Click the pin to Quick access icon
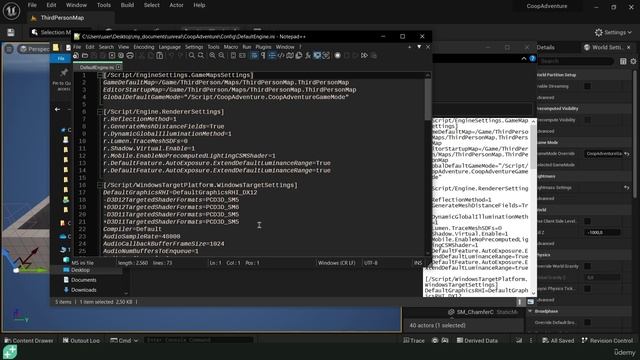640x360 pixels. coord(63,73)
